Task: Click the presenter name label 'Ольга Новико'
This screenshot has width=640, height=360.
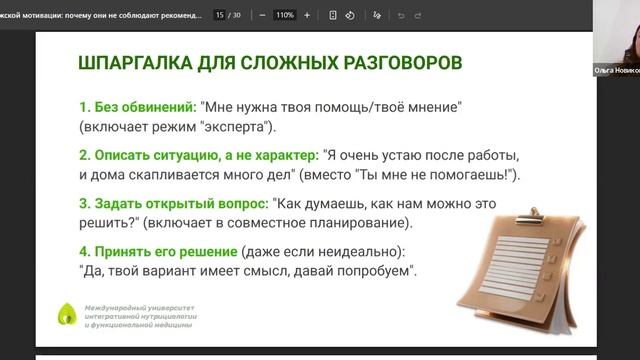Action: (x=616, y=71)
